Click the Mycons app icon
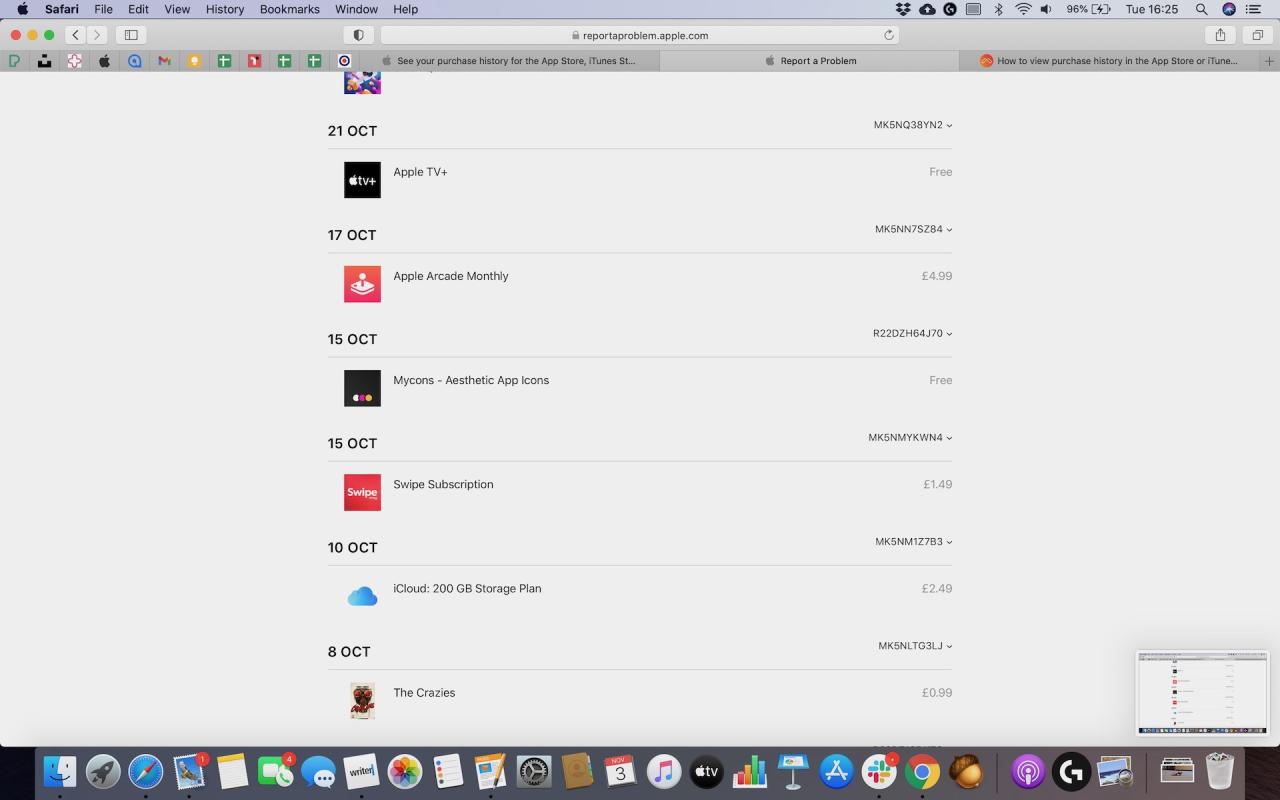Viewport: 1280px width, 800px height. coord(362,388)
